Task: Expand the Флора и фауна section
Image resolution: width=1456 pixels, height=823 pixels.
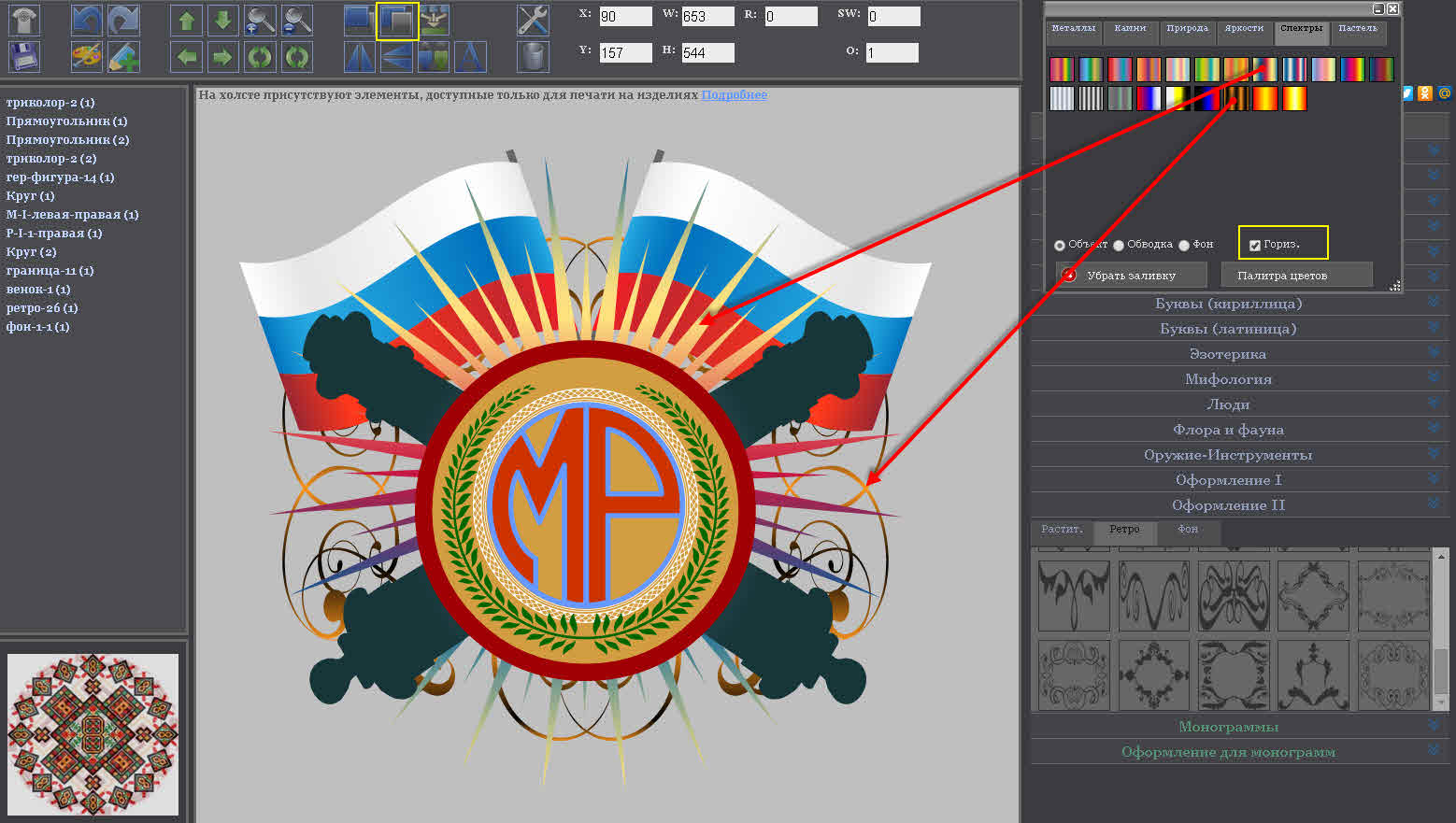Action: [1239, 430]
